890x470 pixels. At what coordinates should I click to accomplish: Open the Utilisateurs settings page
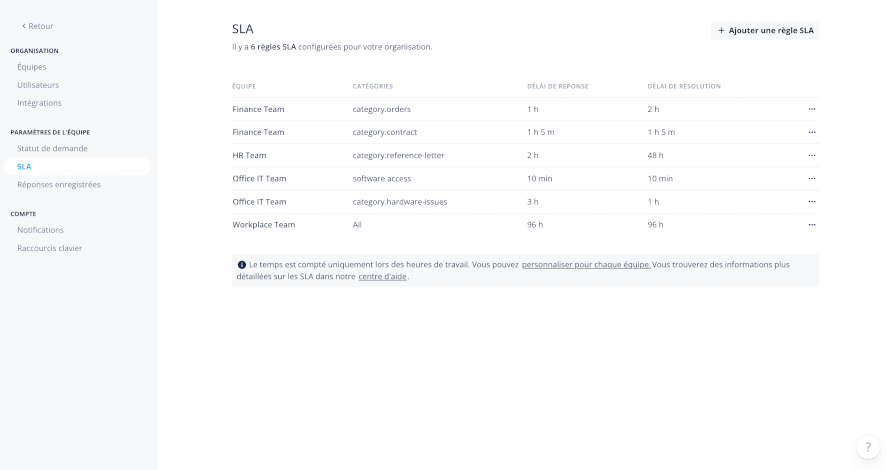coord(38,85)
